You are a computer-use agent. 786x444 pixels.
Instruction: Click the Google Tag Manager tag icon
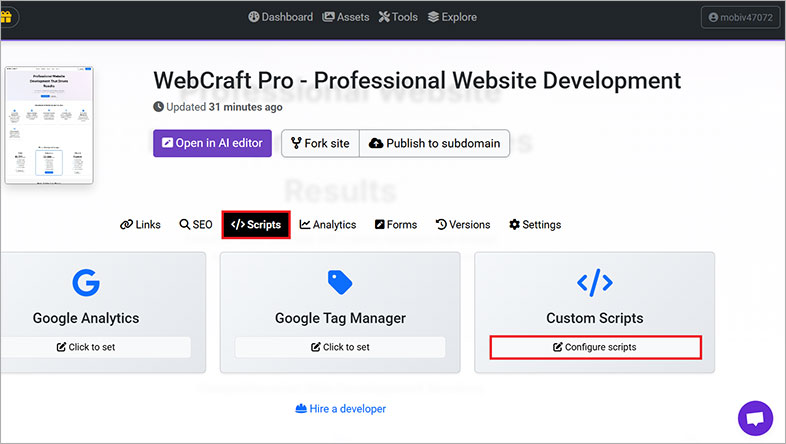340,283
